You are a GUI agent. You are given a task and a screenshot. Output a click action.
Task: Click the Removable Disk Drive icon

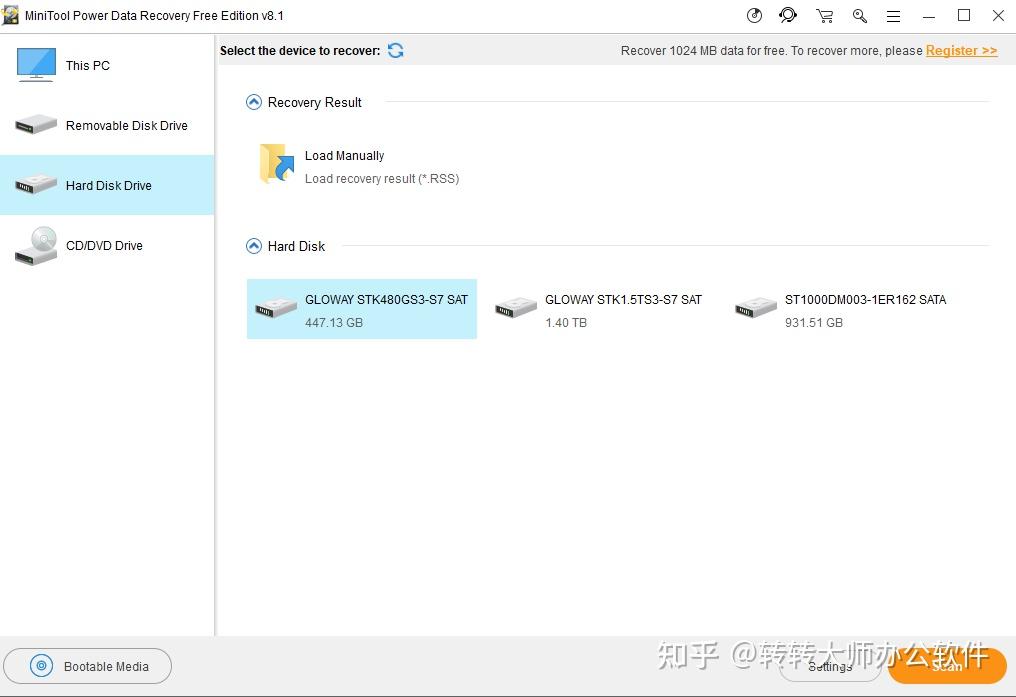click(36, 124)
